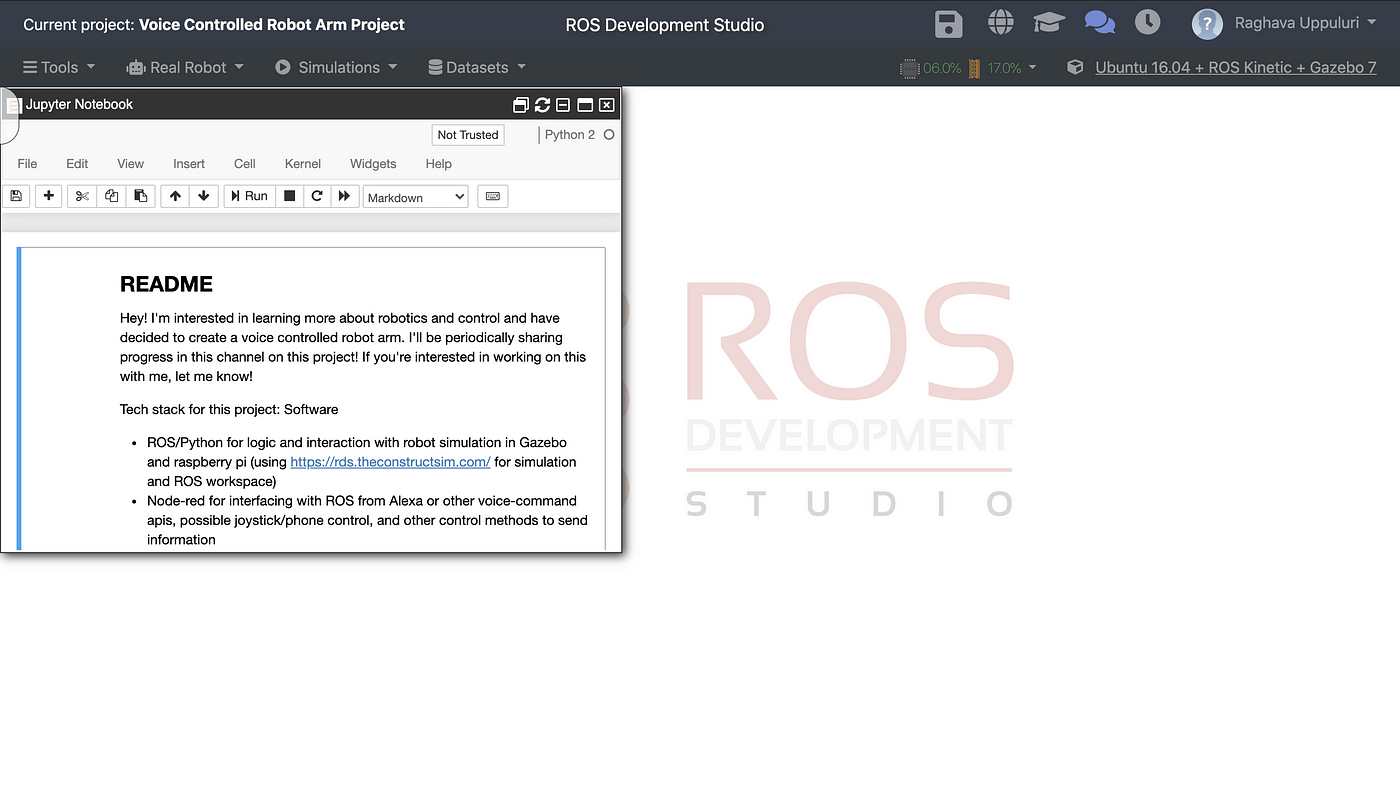The width and height of the screenshot is (1400, 799).
Task: Open the chat bubbles icon
Action: 1100,22
